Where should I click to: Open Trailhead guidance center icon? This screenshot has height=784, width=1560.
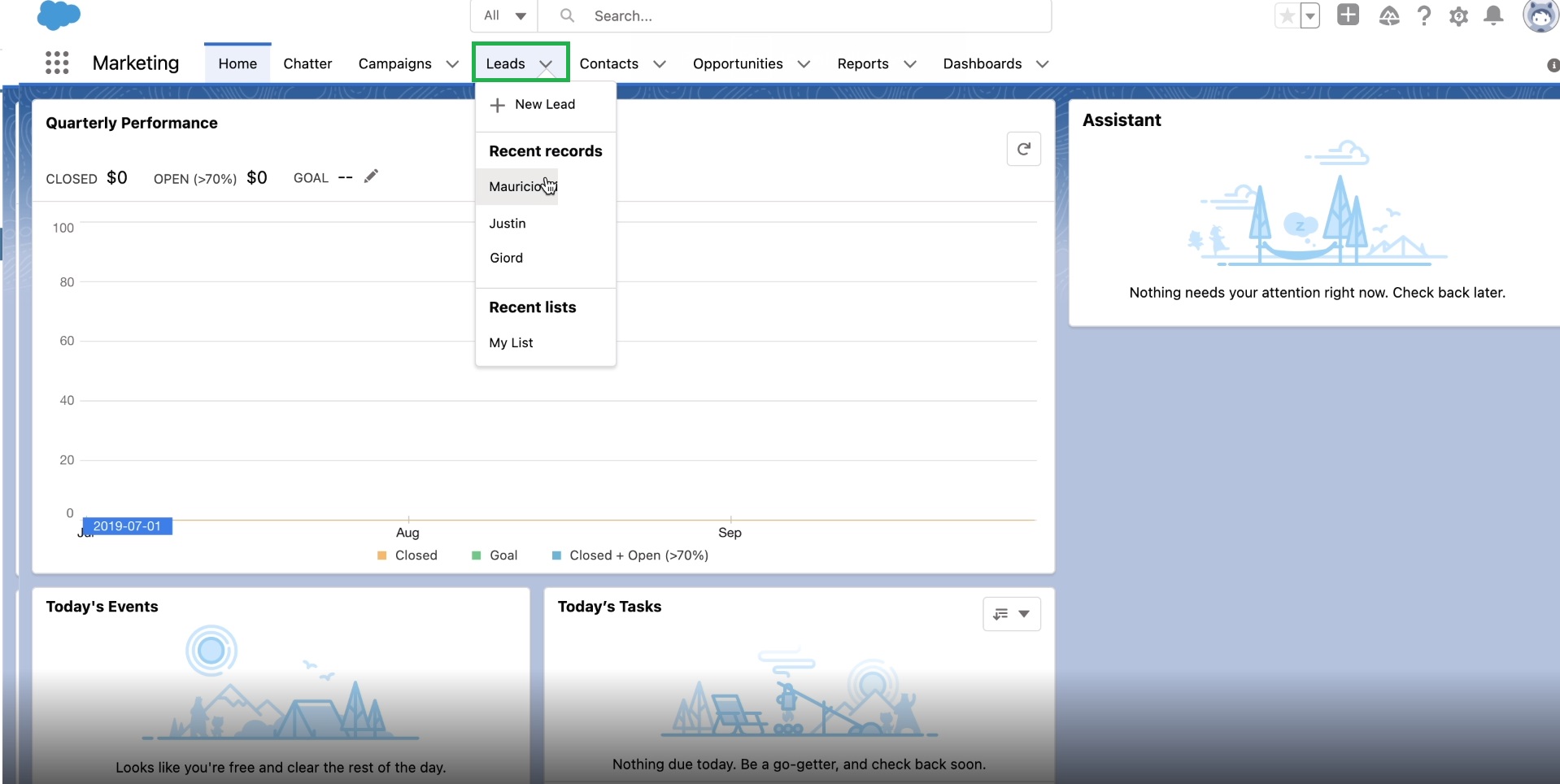1389,15
